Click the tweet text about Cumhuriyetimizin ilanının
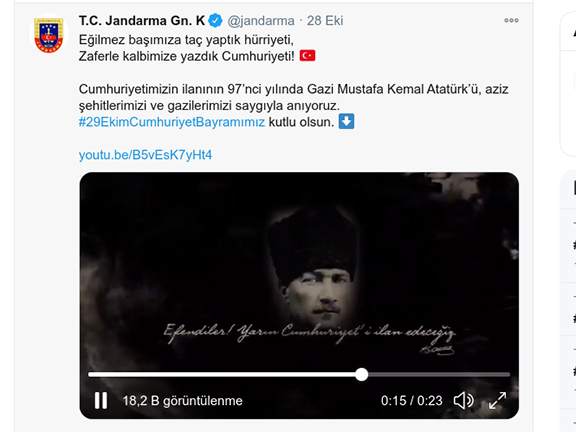The image size is (576, 432). (x=294, y=97)
